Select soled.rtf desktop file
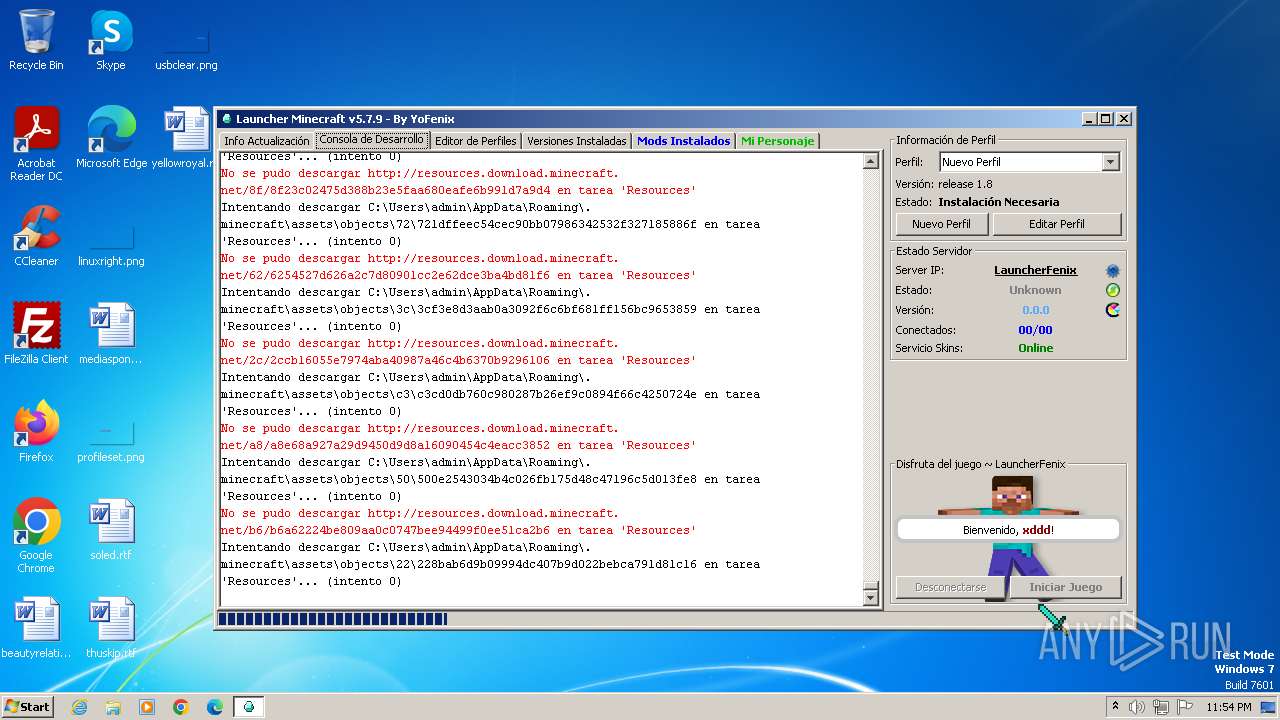 tap(111, 530)
